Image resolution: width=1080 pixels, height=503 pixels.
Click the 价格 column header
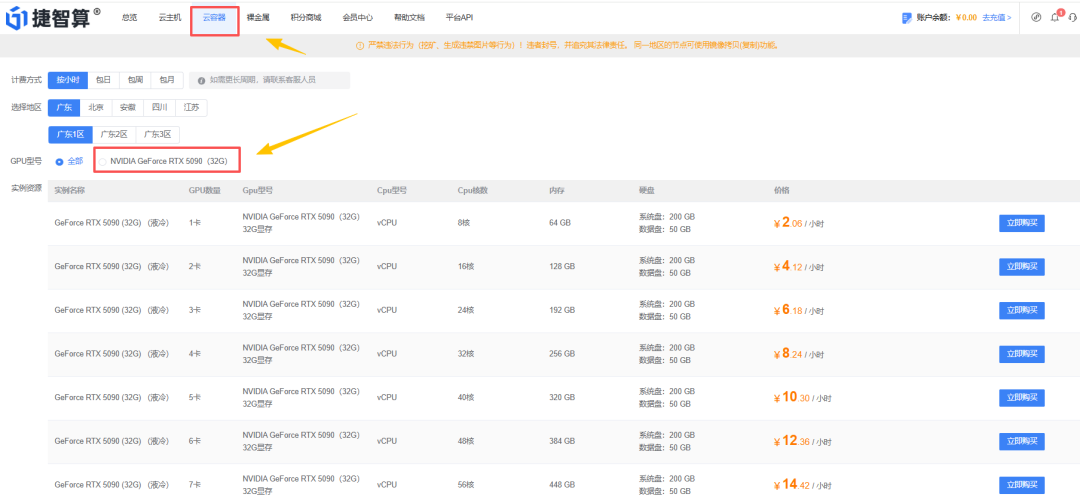coord(781,190)
